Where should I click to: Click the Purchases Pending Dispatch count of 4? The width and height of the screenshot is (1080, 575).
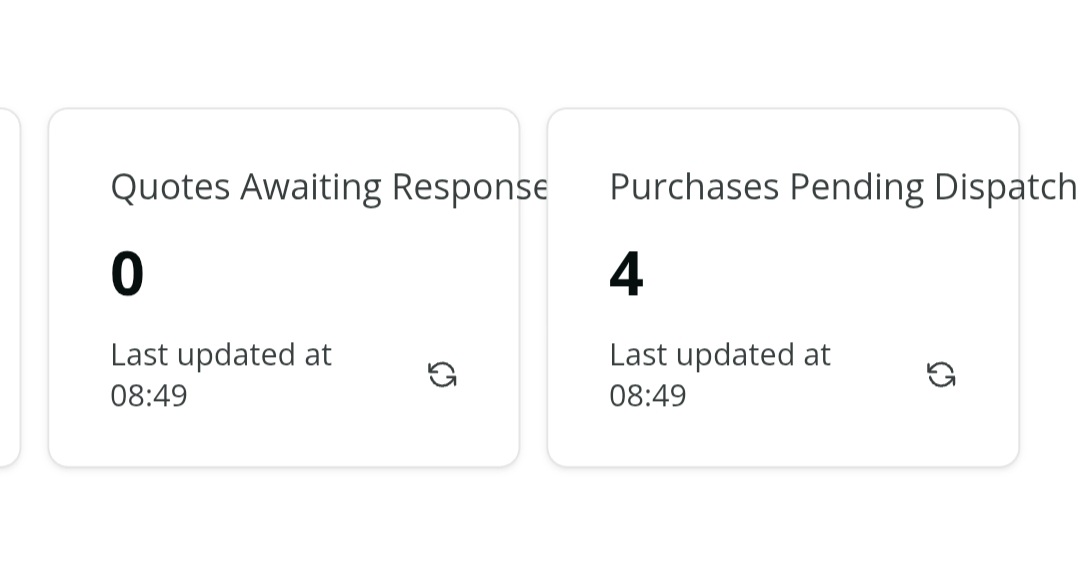(x=626, y=274)
